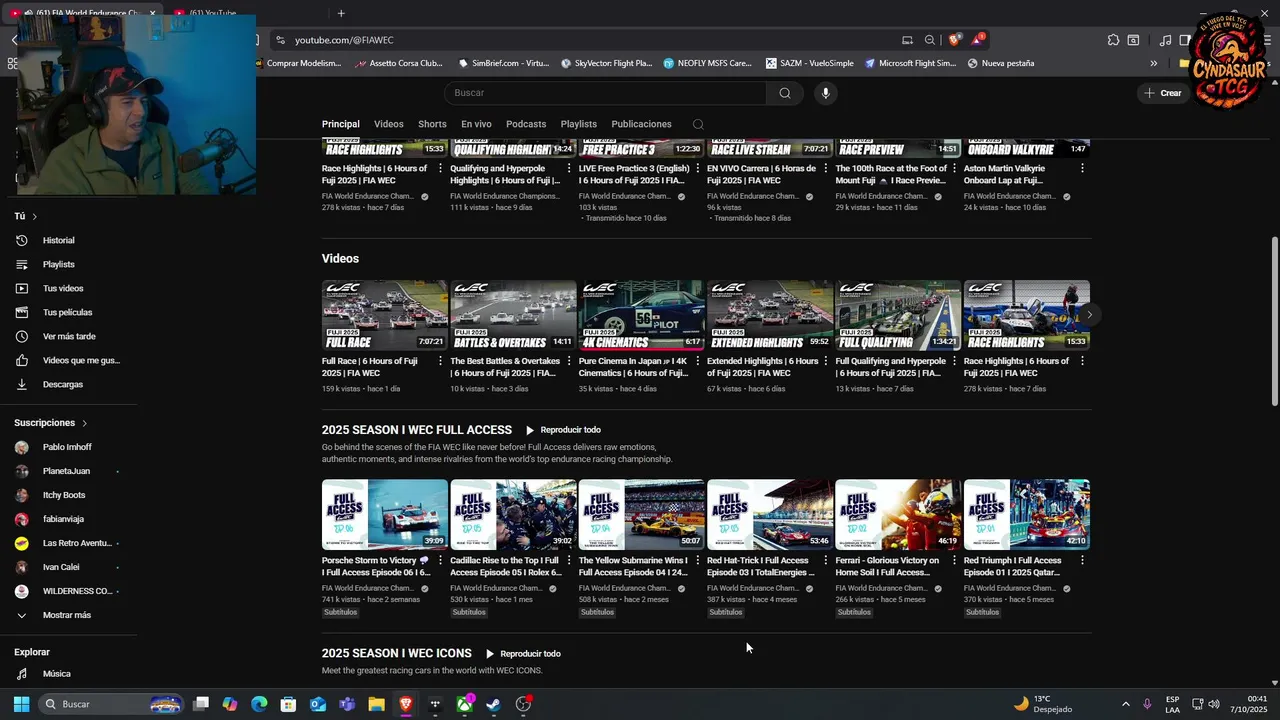This screenshot has height=720, width=1280.
Task: Play all WEC Icons videos
Action: [x=522, y=654]
